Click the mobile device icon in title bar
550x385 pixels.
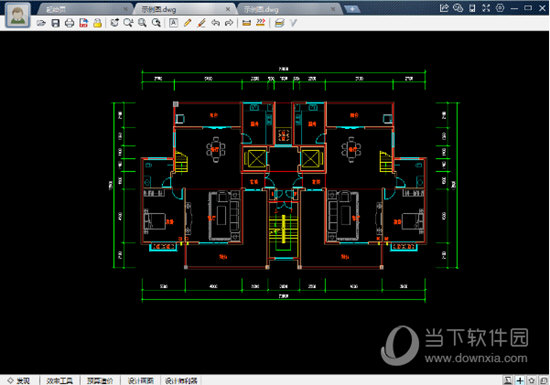point(472,8)
